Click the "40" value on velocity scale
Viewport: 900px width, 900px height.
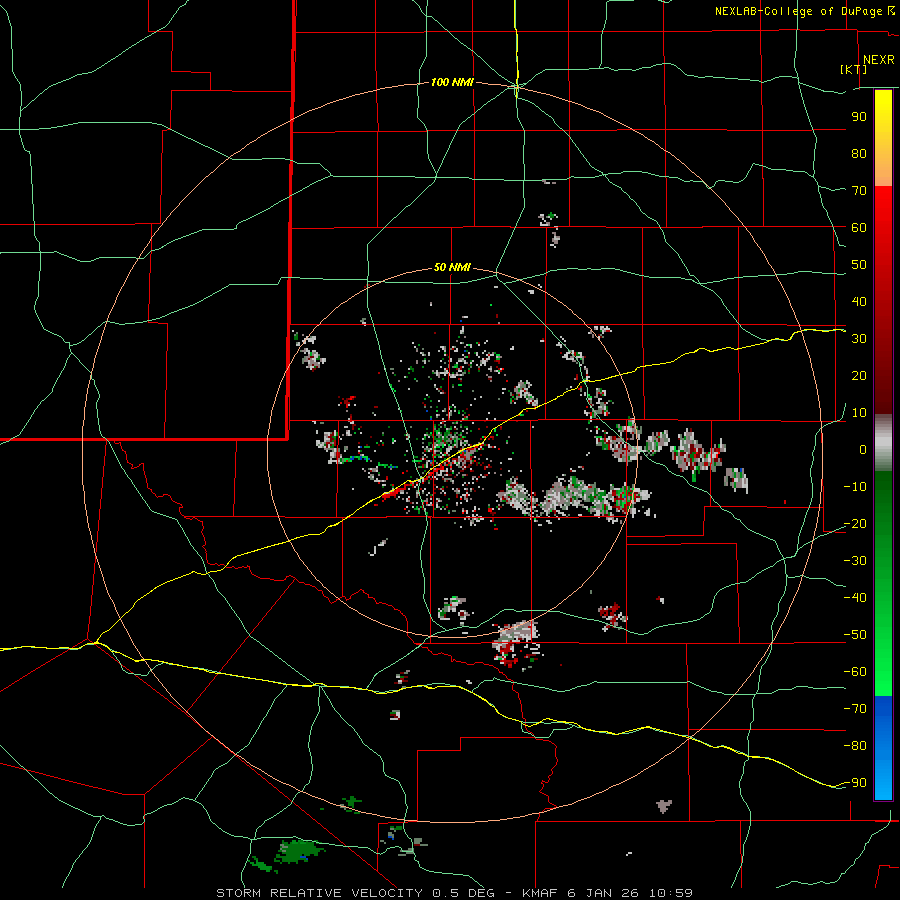point(859,302)
